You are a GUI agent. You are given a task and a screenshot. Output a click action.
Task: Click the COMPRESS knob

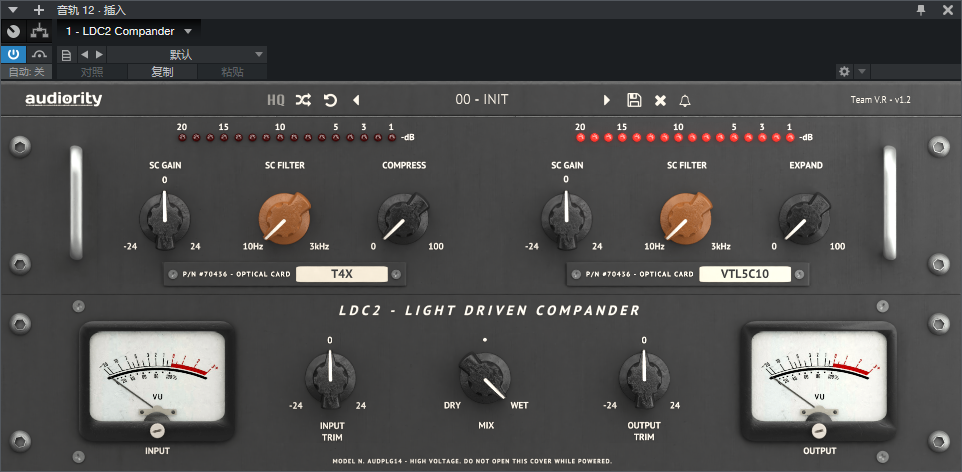(x=403, y=218)
